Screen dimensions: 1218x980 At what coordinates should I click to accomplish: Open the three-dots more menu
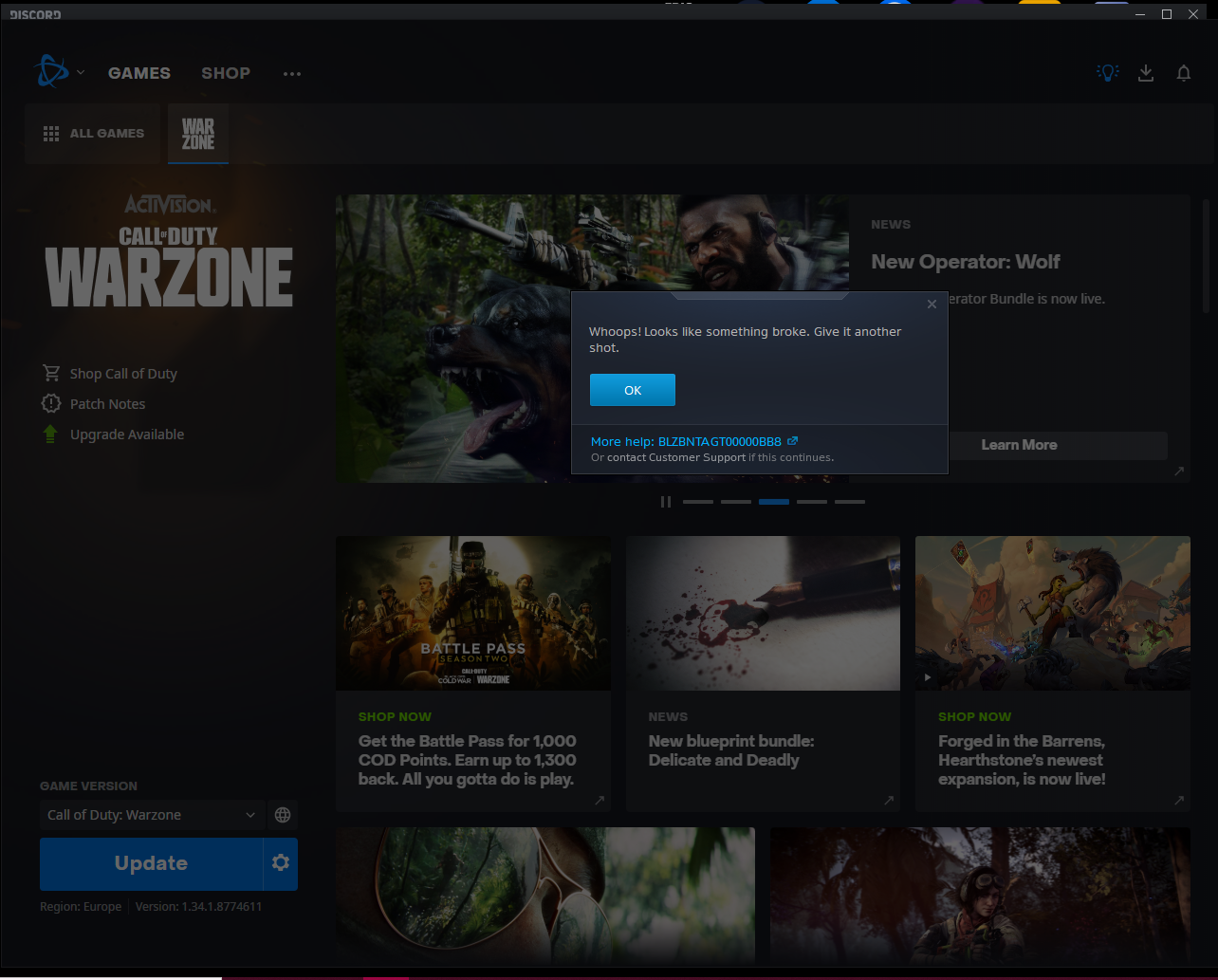click(x=292, y=73)
